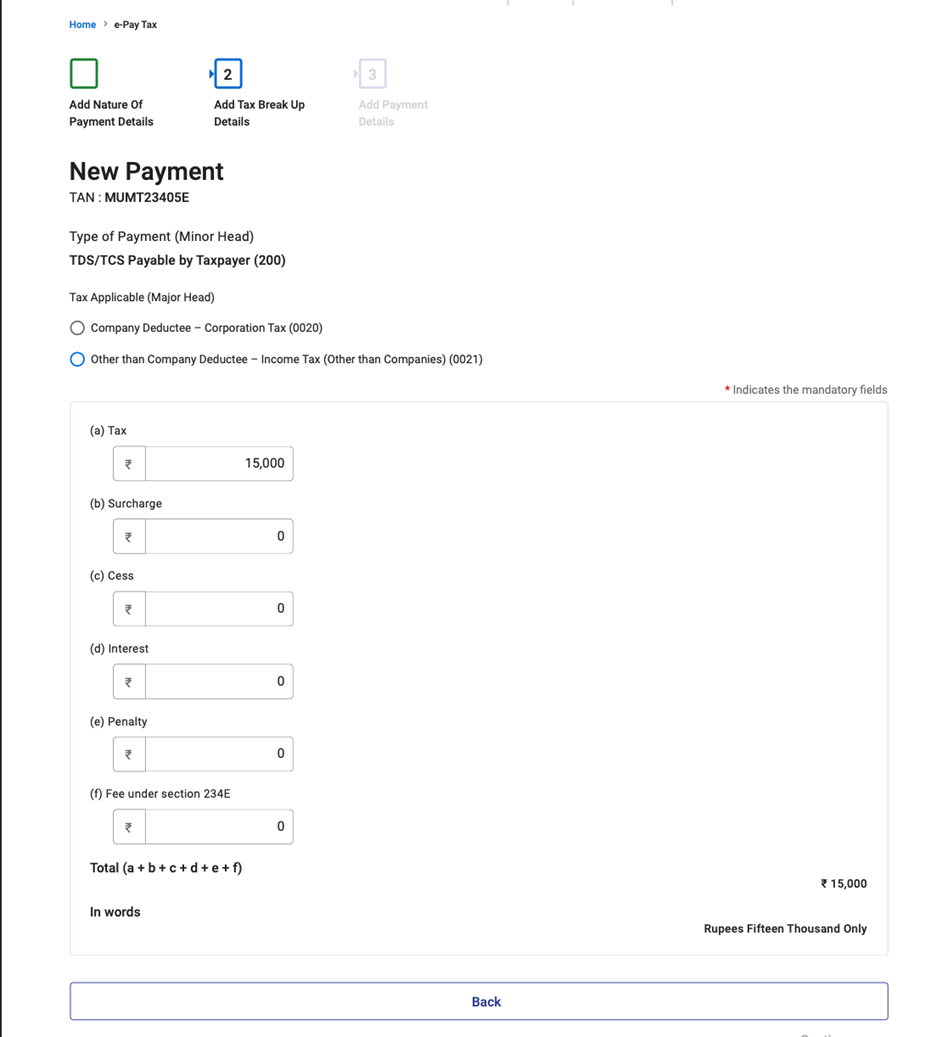Click the Type of Payment (Minor Head) label

(x=161, y=237)
